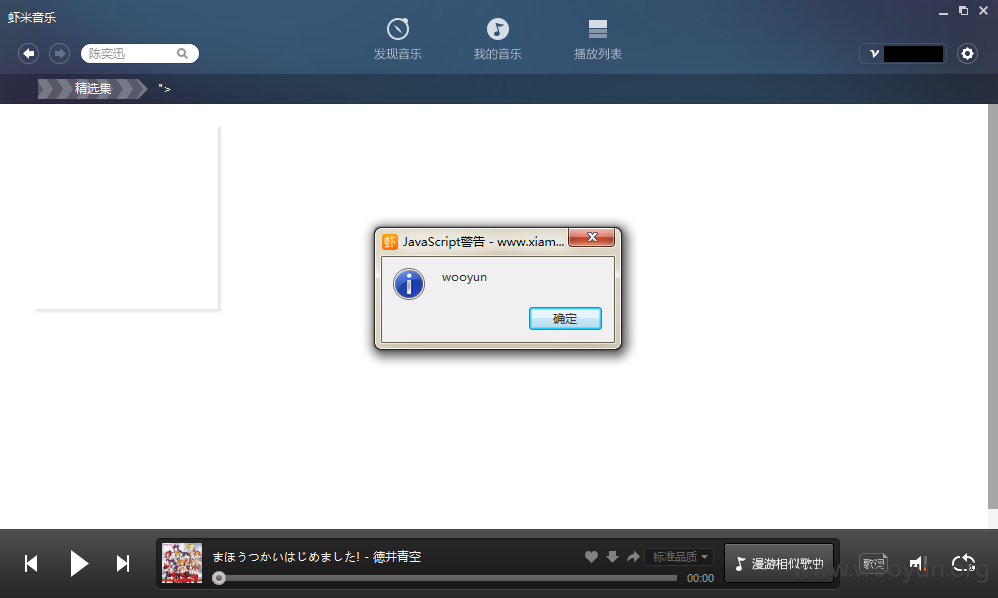Open the 标准品质 quality dropdown

(679, 557)
